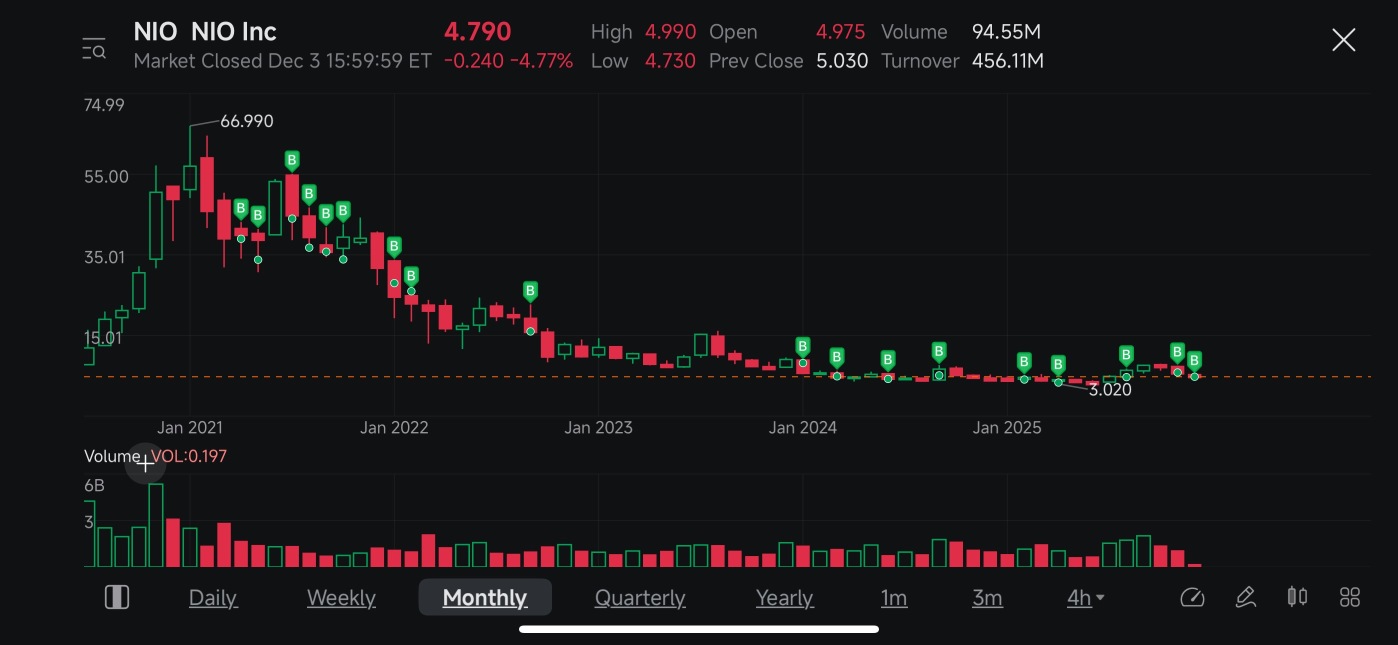Tap the B buy marker near Jan 2024
Viewport: 1398px width, 645px height.
pos(802,347)
